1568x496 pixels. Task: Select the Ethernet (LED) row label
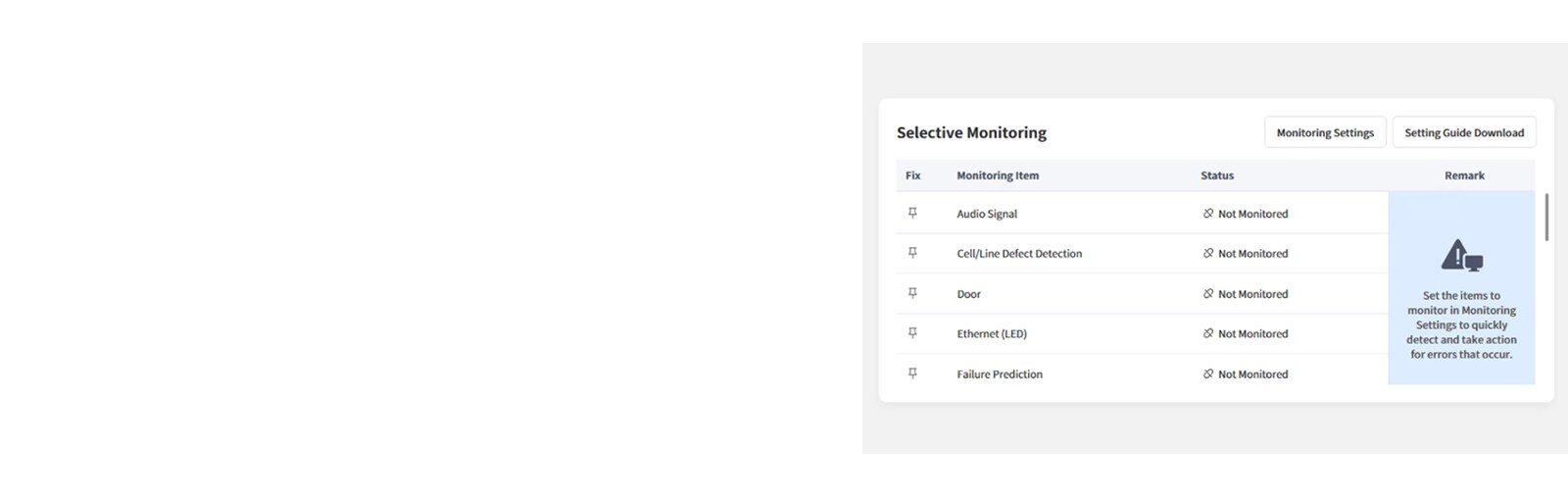click(x=992, y=334)
